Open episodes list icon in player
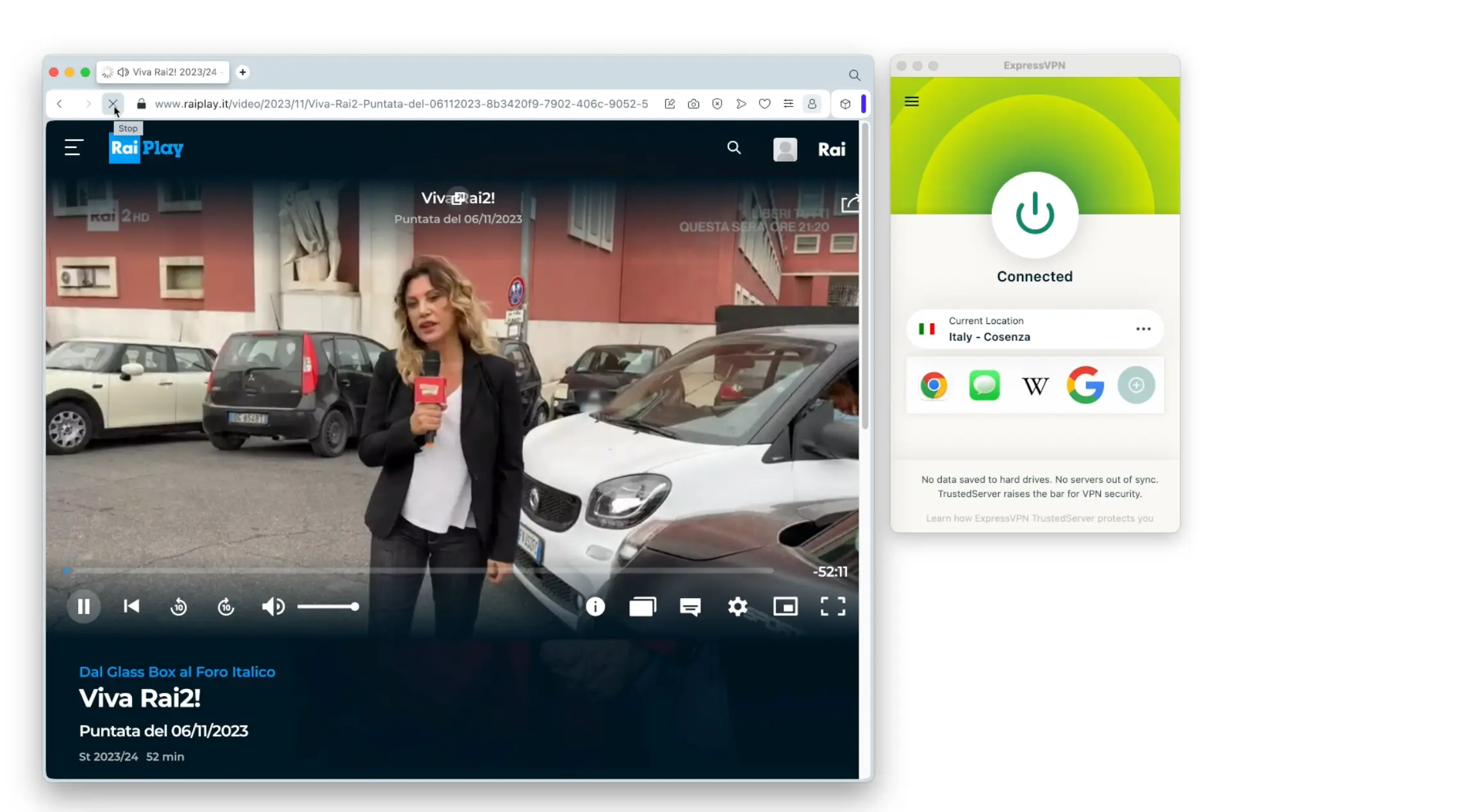This screenshot has width=1466, height=812. [x=642, y=606]
